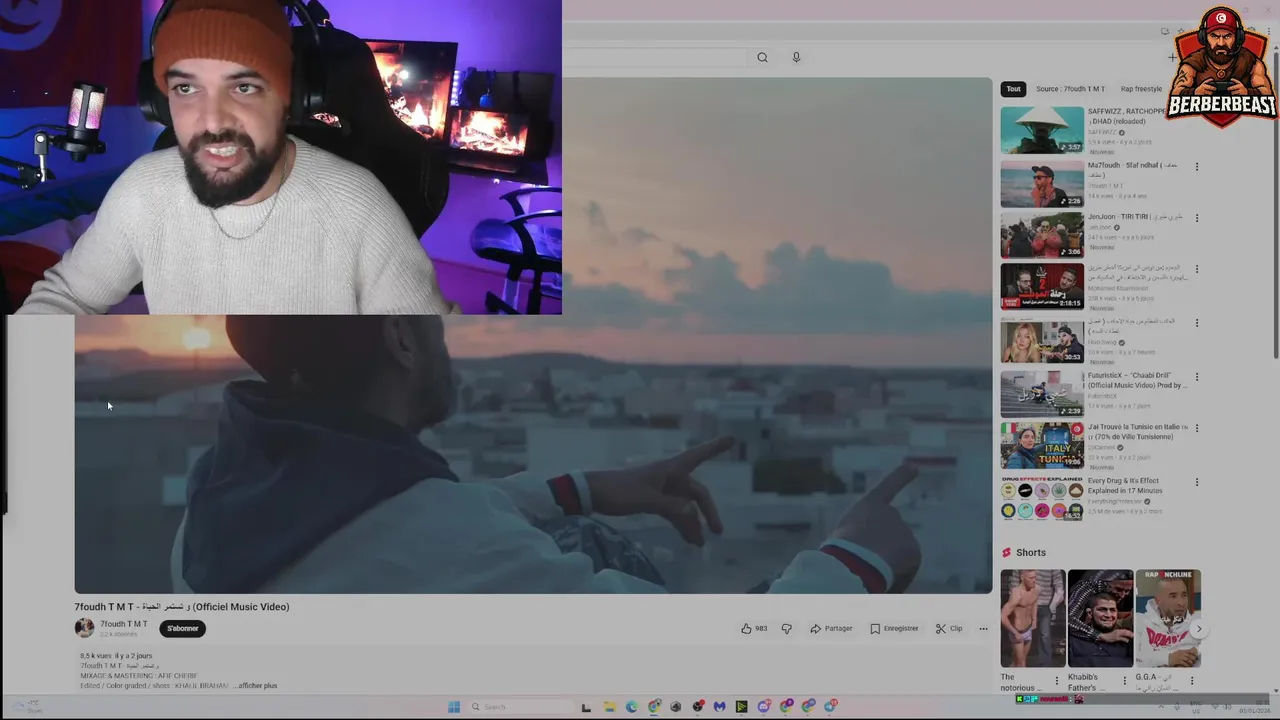The height and width of the screenshot is (720, 1280).
Task: Click the main music video player
Action: 533,335
